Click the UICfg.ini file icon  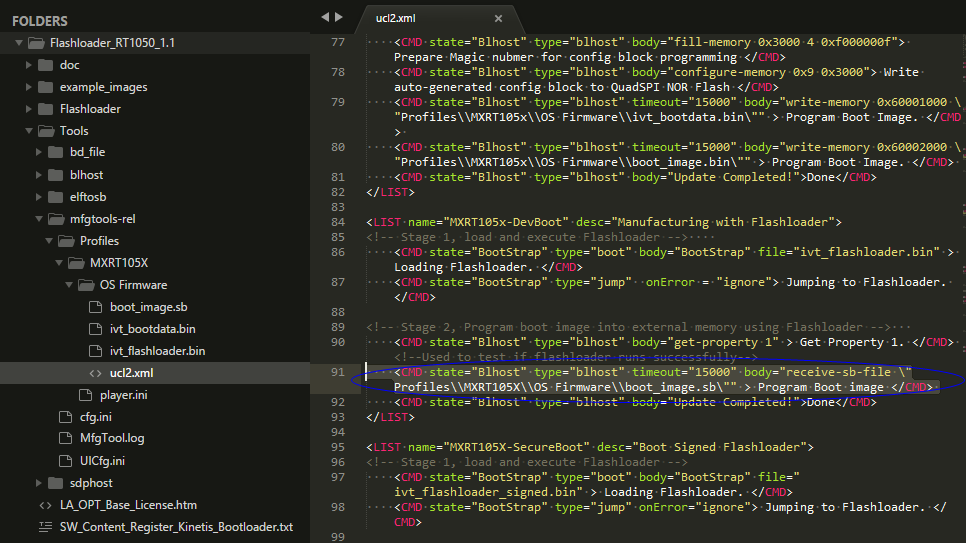tap(65, 460)
